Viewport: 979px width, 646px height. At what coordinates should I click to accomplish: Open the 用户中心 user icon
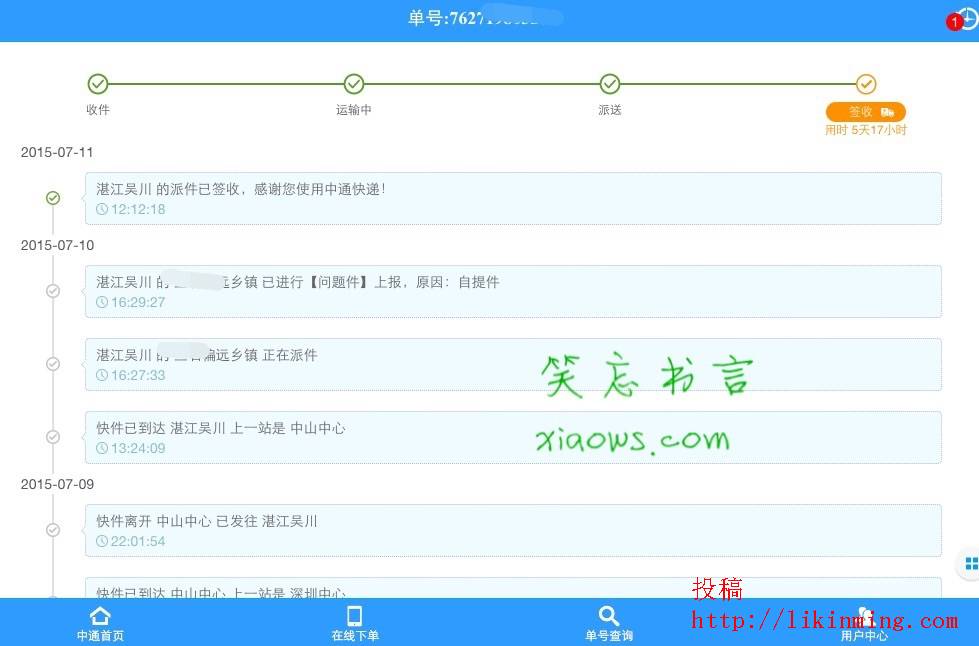[x=863, y=617]
